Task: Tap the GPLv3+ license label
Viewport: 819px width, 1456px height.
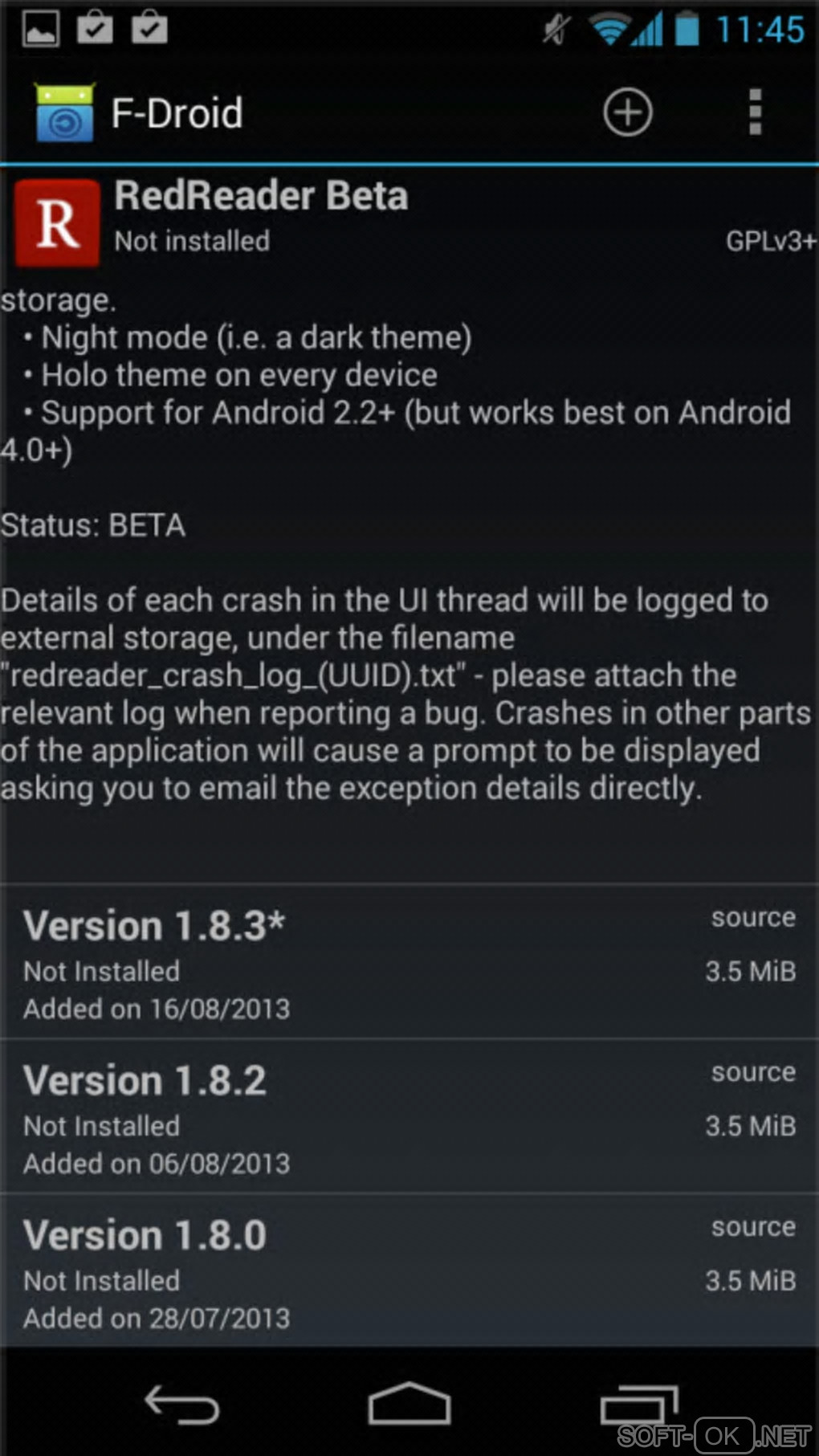Action: [771, 241]
